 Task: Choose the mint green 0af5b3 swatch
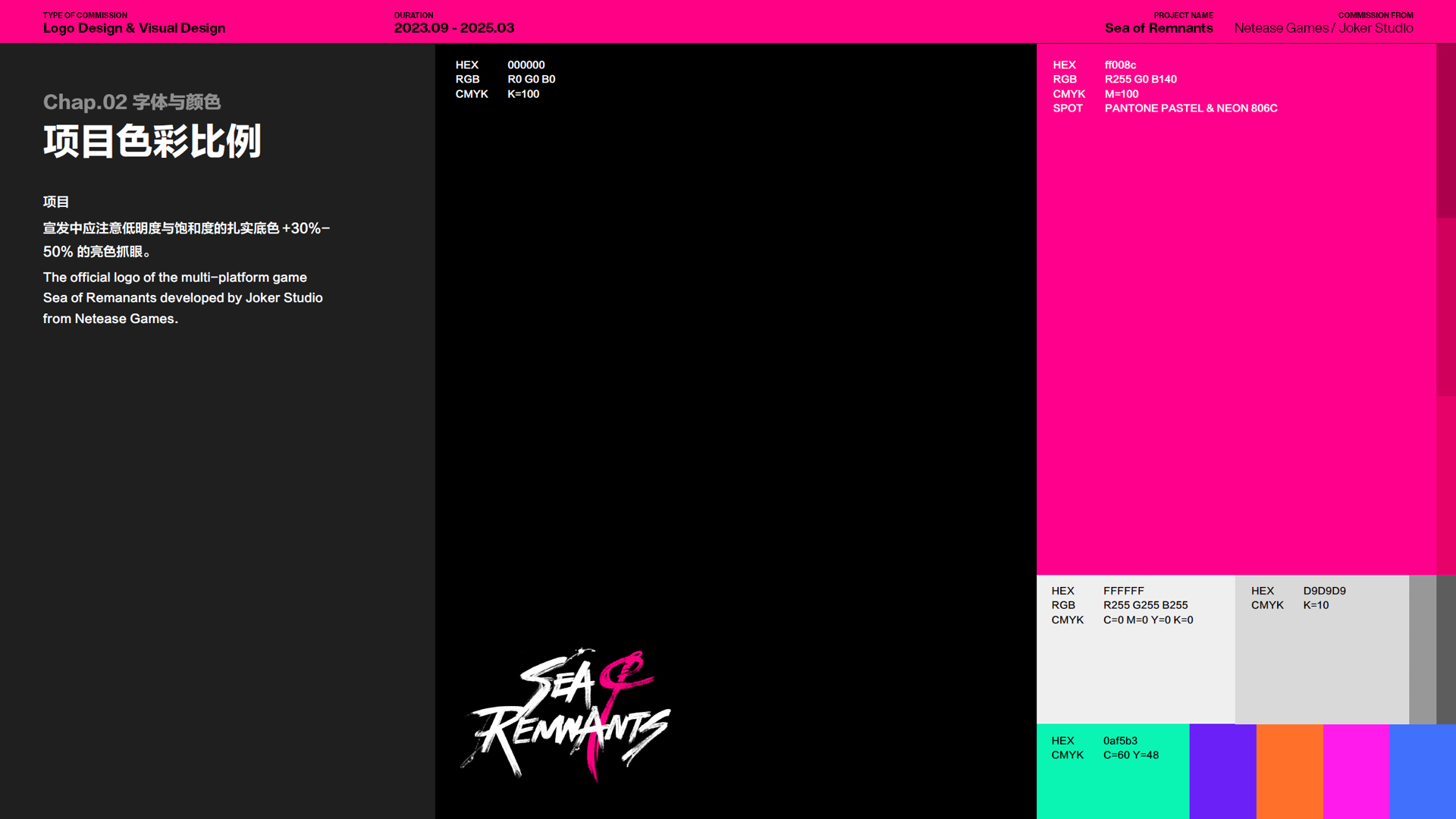[1112, 771]
